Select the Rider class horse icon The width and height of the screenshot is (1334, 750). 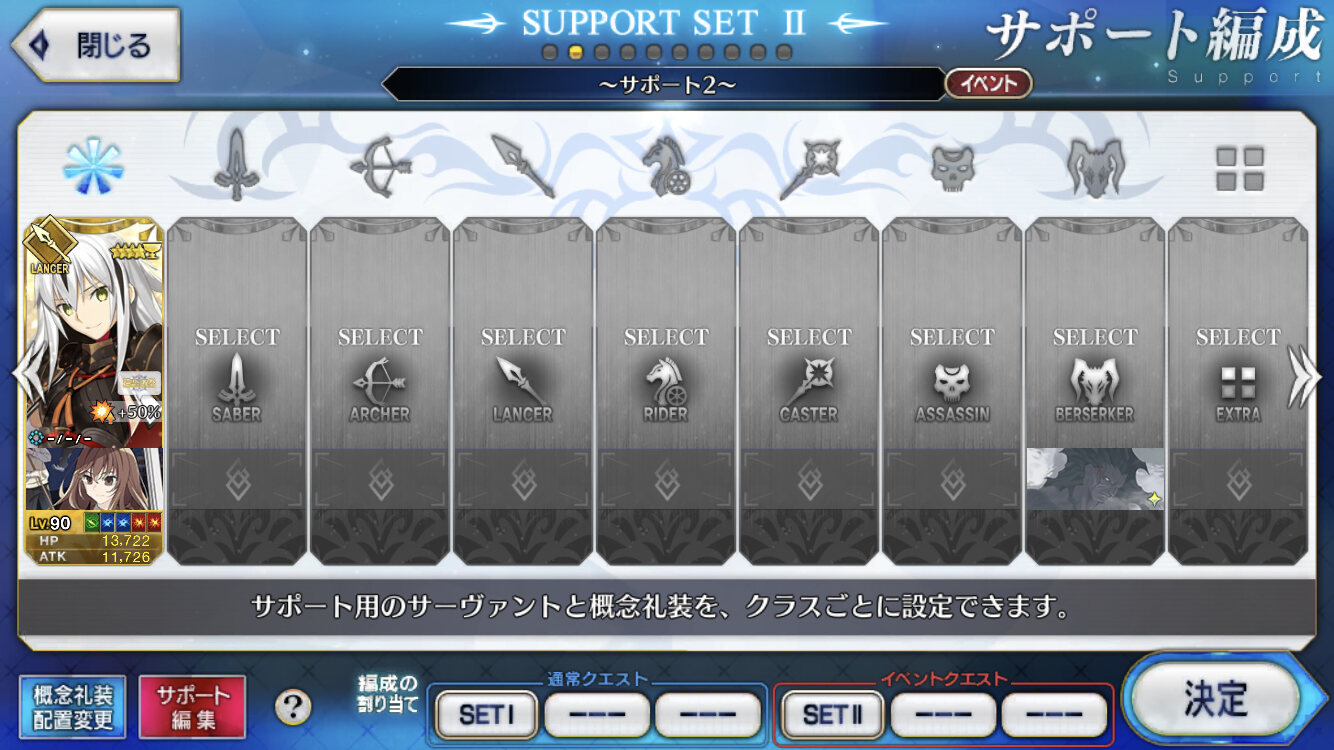pyautogui.click(x=665, y=166)
